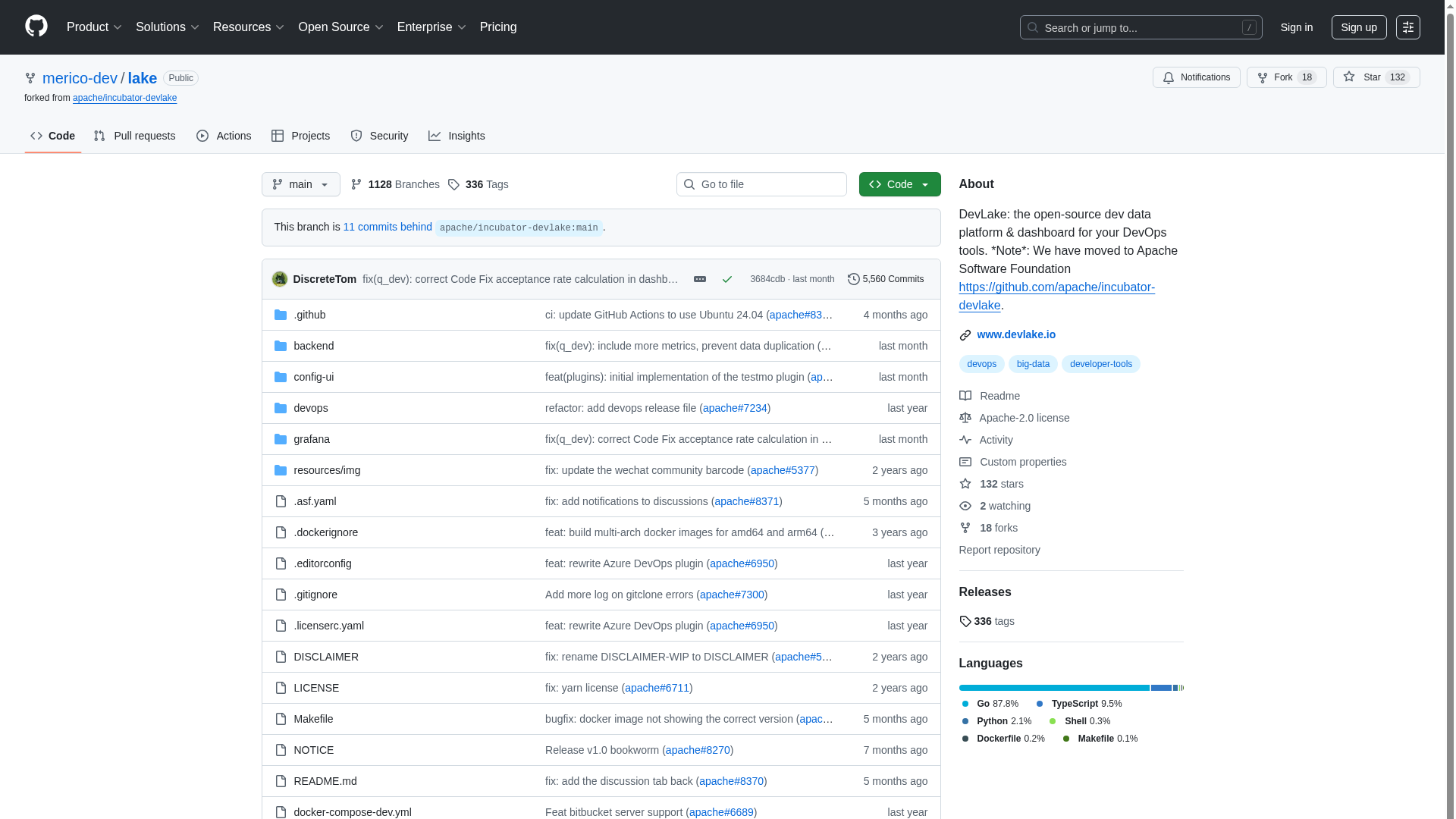
Task: Open the 5,560 Commits link
Action: pyautogui.click(x=886, y=279)
